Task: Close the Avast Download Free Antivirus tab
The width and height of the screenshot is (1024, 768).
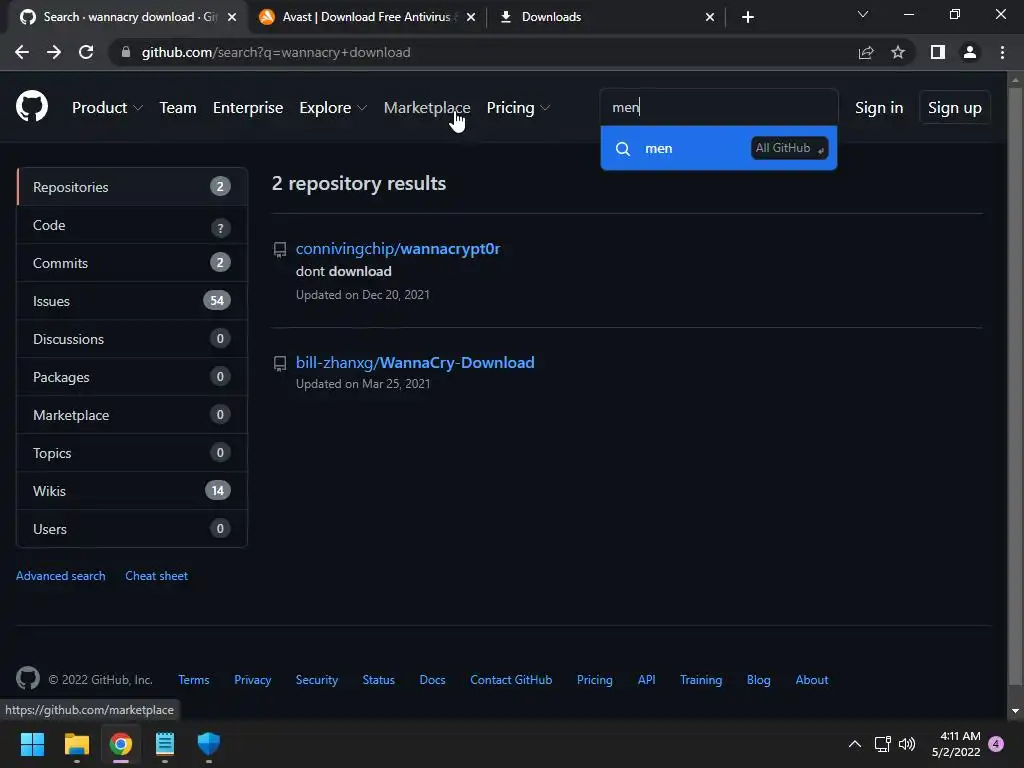Action: point(471,17)
